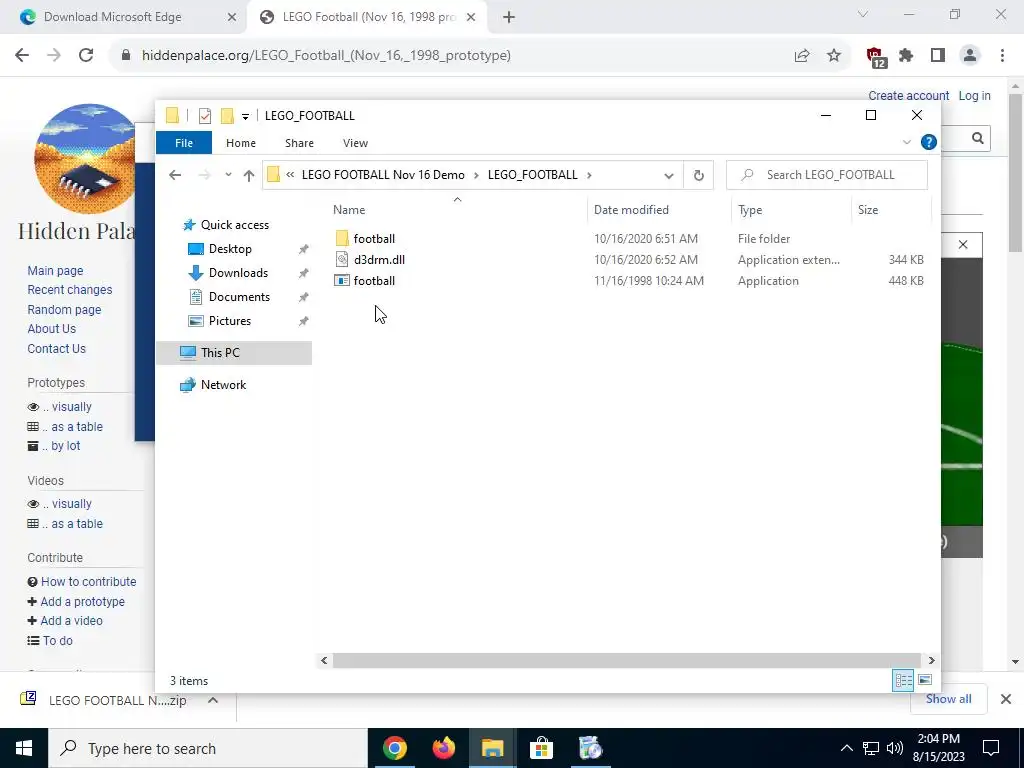Open the football folder in file list

[374, 238]
